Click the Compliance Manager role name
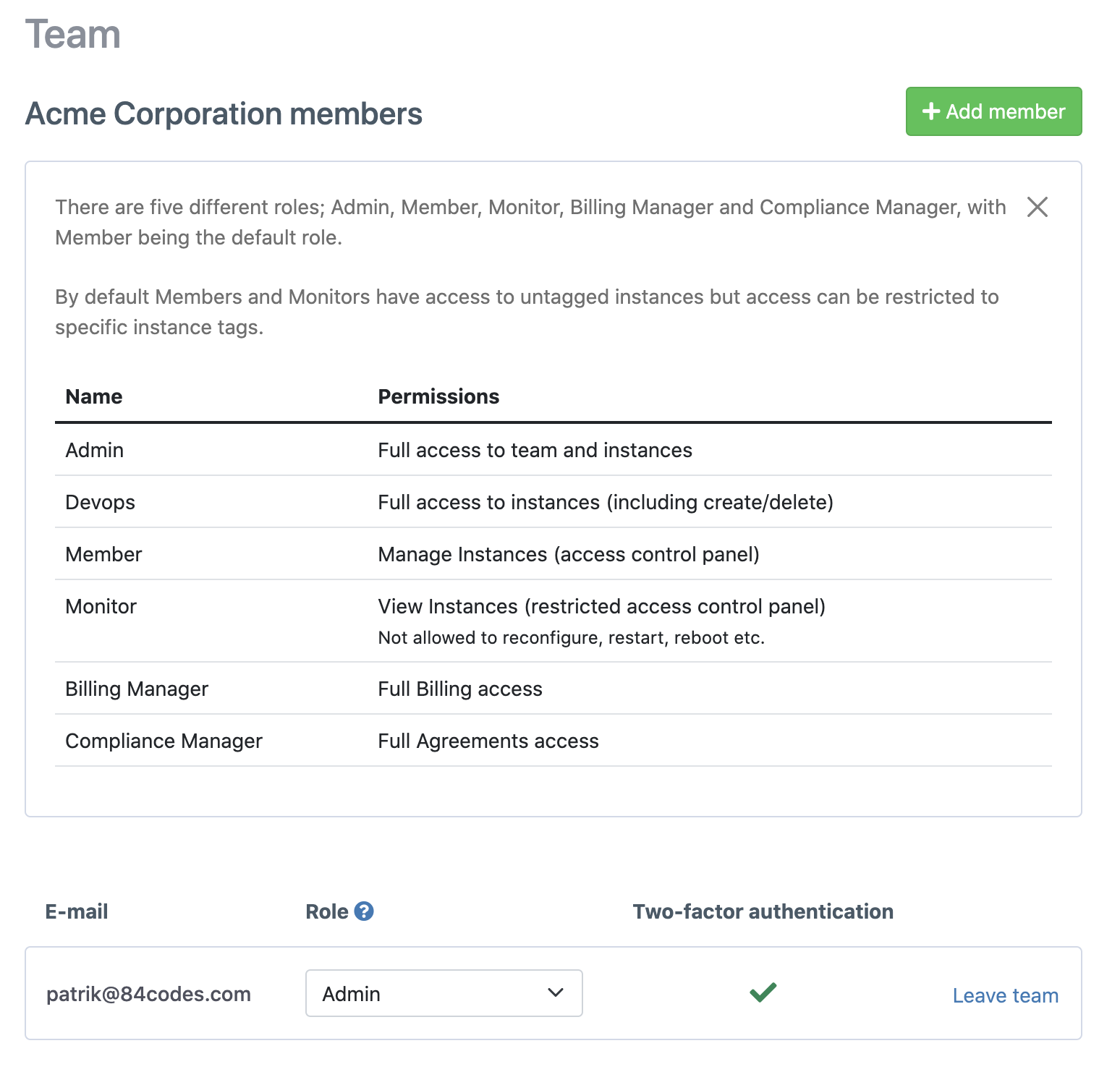This screenshot has height=1072, width=1120. point(164,741)
